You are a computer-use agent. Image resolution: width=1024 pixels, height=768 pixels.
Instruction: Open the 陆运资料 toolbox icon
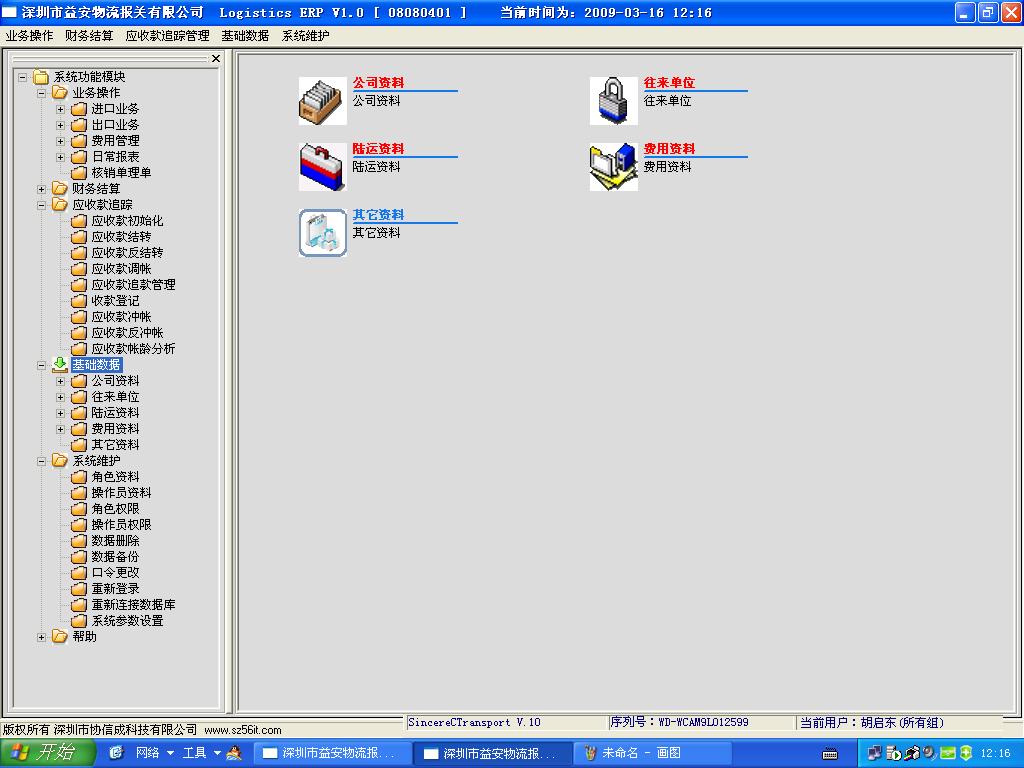[x=322, y=167]
